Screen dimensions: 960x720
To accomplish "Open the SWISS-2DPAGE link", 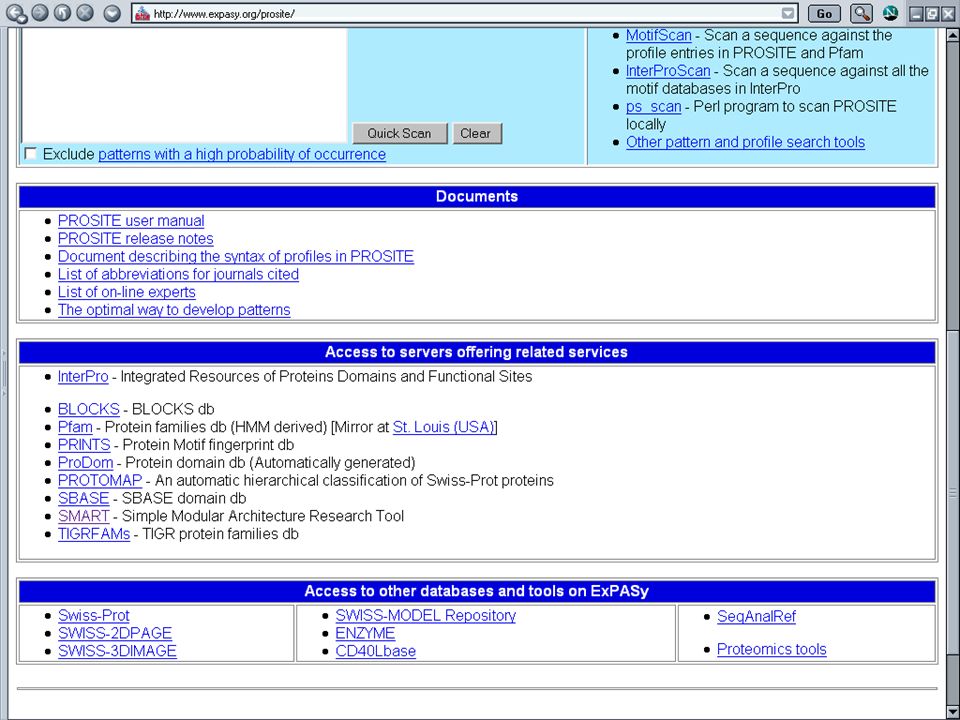I will (115, 633).
